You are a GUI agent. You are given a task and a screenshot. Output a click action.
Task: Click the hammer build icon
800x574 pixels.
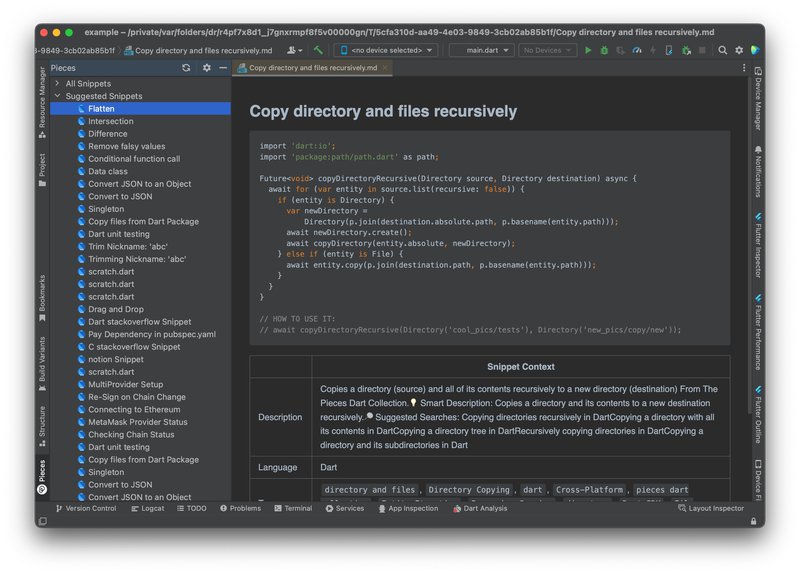coord(318,50)
